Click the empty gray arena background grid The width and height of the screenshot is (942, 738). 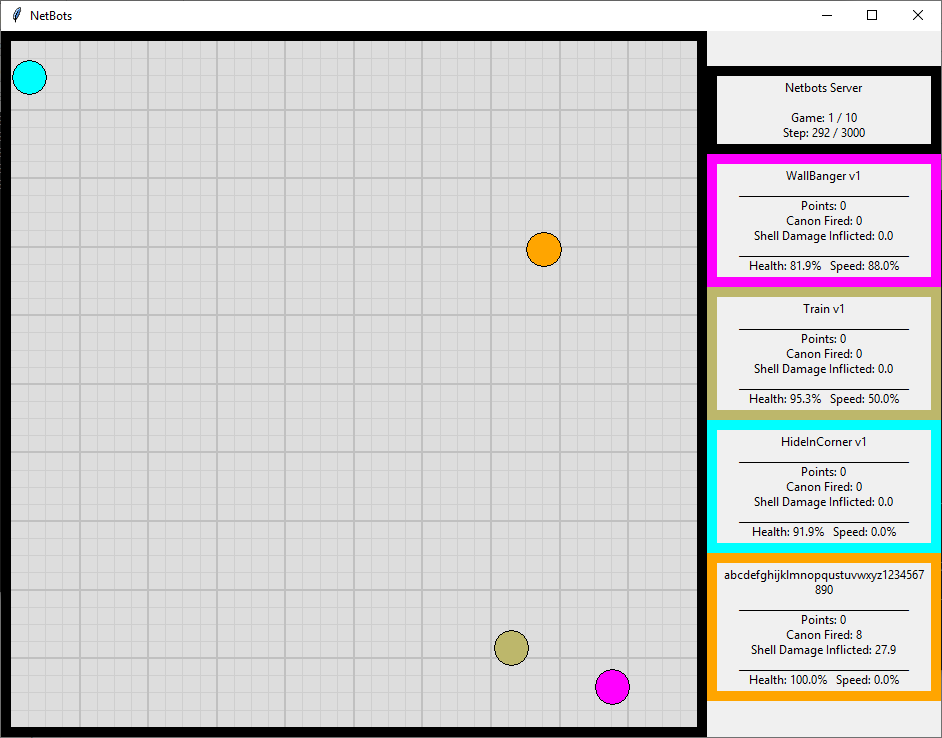(250, 450)
